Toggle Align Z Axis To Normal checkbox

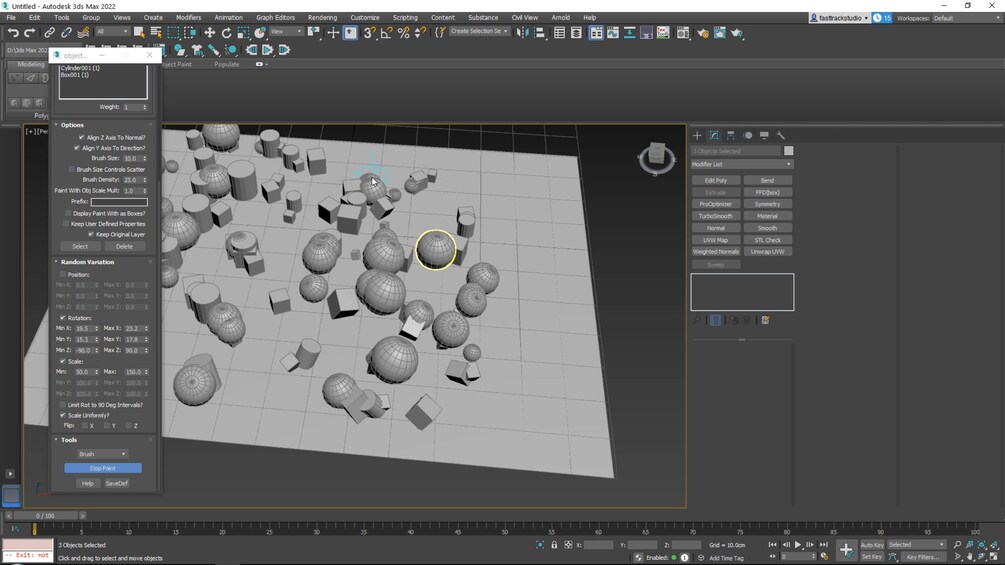[x=81, y=137]
